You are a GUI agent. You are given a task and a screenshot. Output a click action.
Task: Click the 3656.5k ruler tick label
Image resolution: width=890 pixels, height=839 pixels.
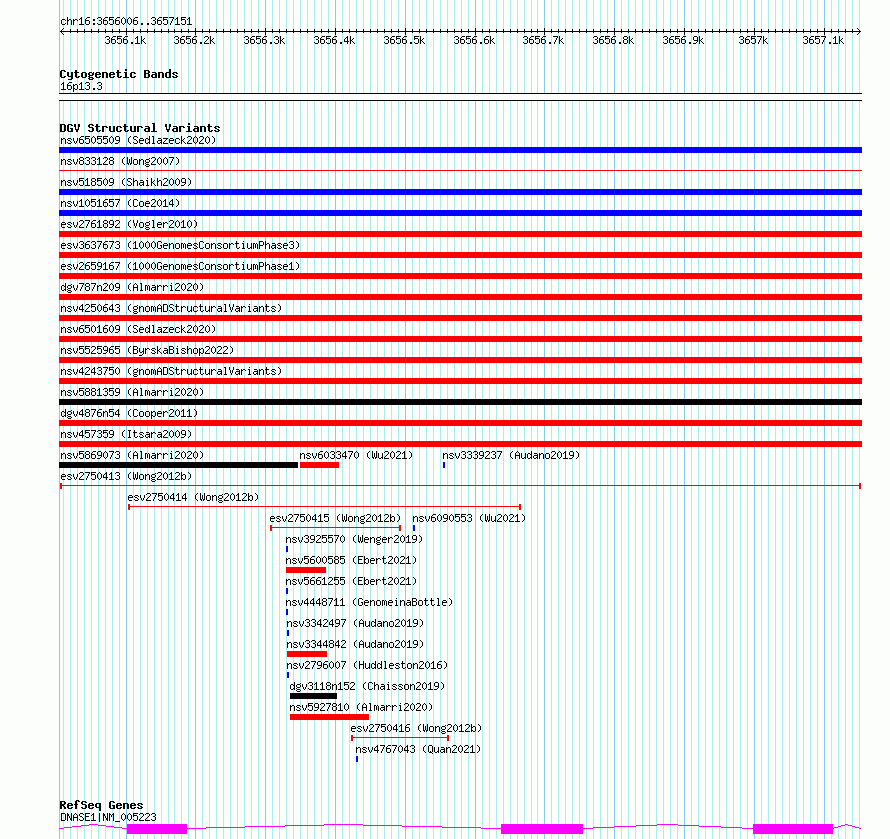pos(404,40)
